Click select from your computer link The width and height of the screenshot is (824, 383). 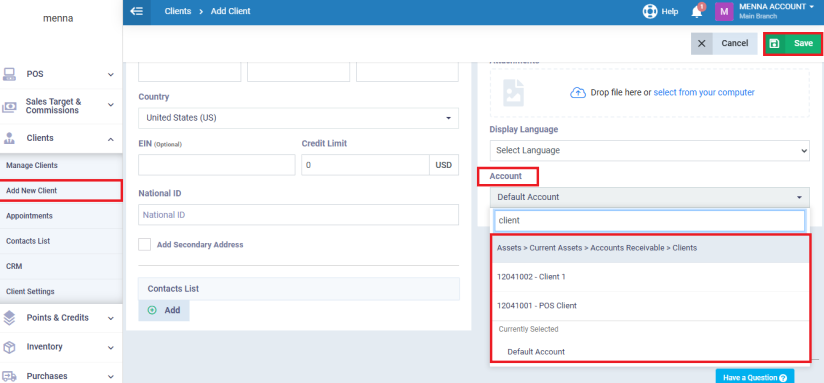pos(704,92)
